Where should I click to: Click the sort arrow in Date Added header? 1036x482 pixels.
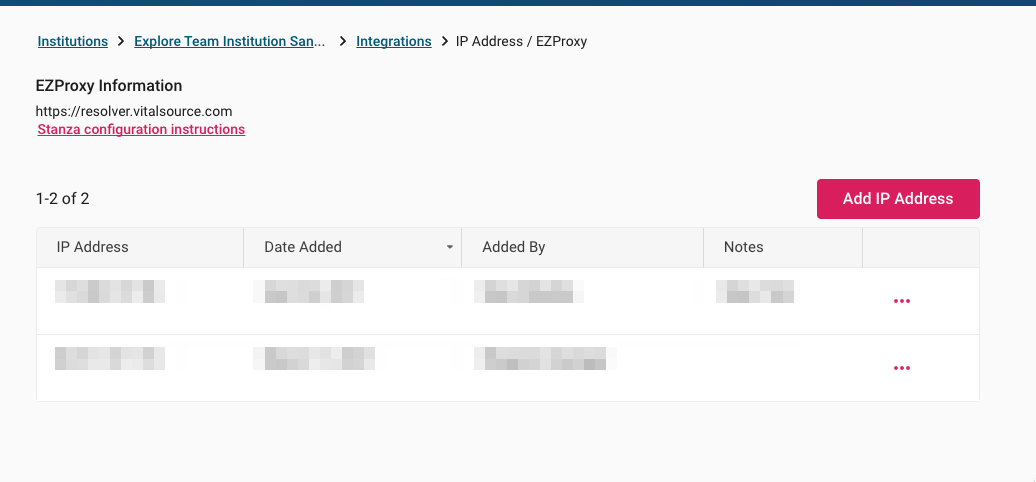(450, 248)
